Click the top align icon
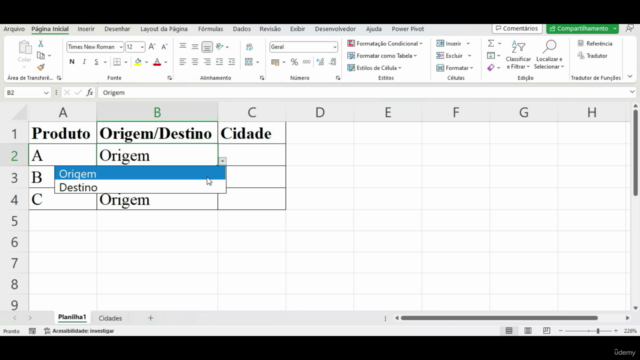Viewport: 640px width, 360px height. coord(183,47)
